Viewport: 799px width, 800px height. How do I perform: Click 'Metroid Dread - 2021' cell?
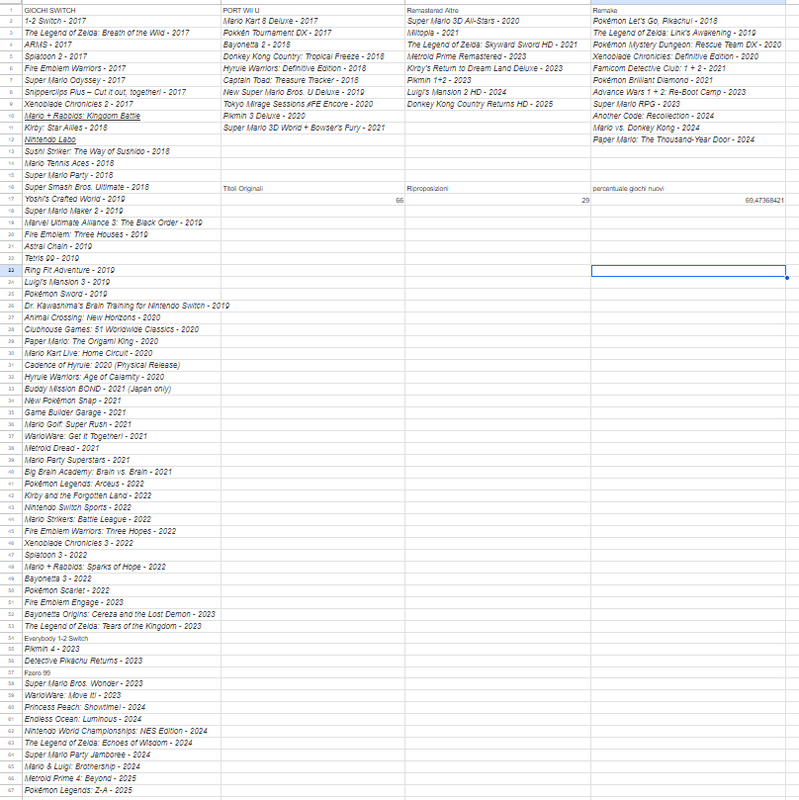click(121, 448)
